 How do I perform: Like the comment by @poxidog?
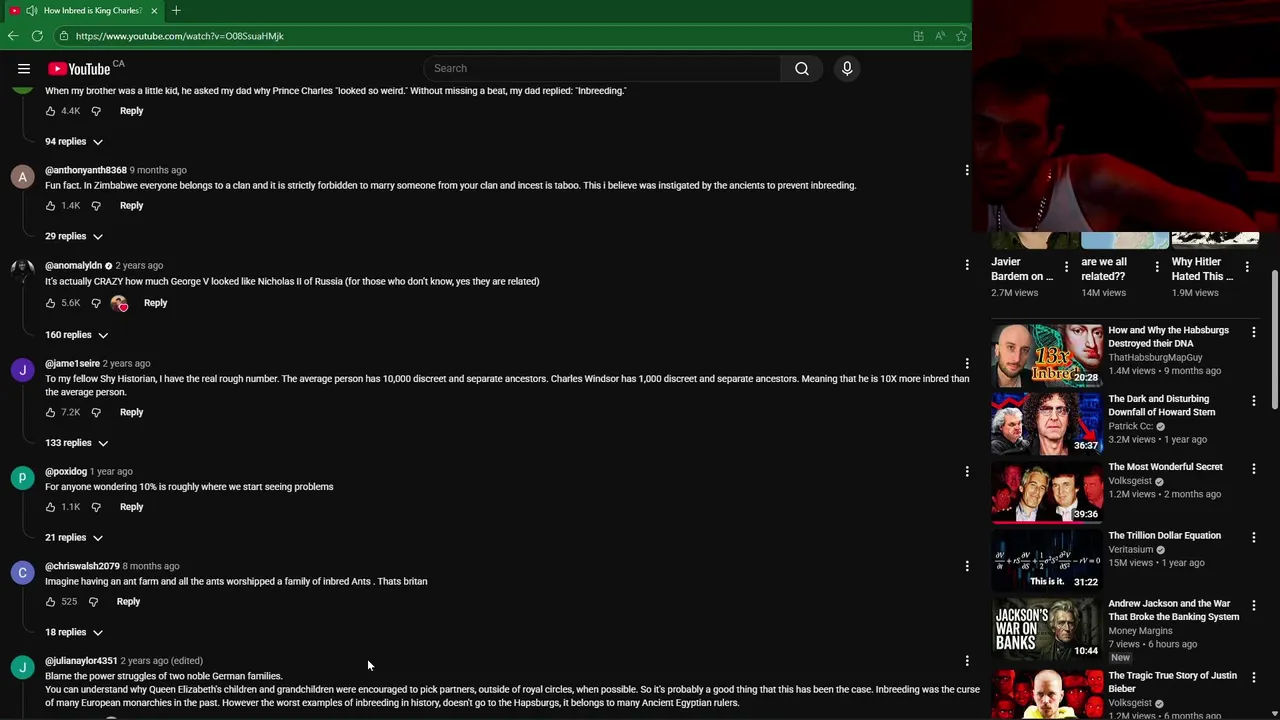click(x=51, y=507)
